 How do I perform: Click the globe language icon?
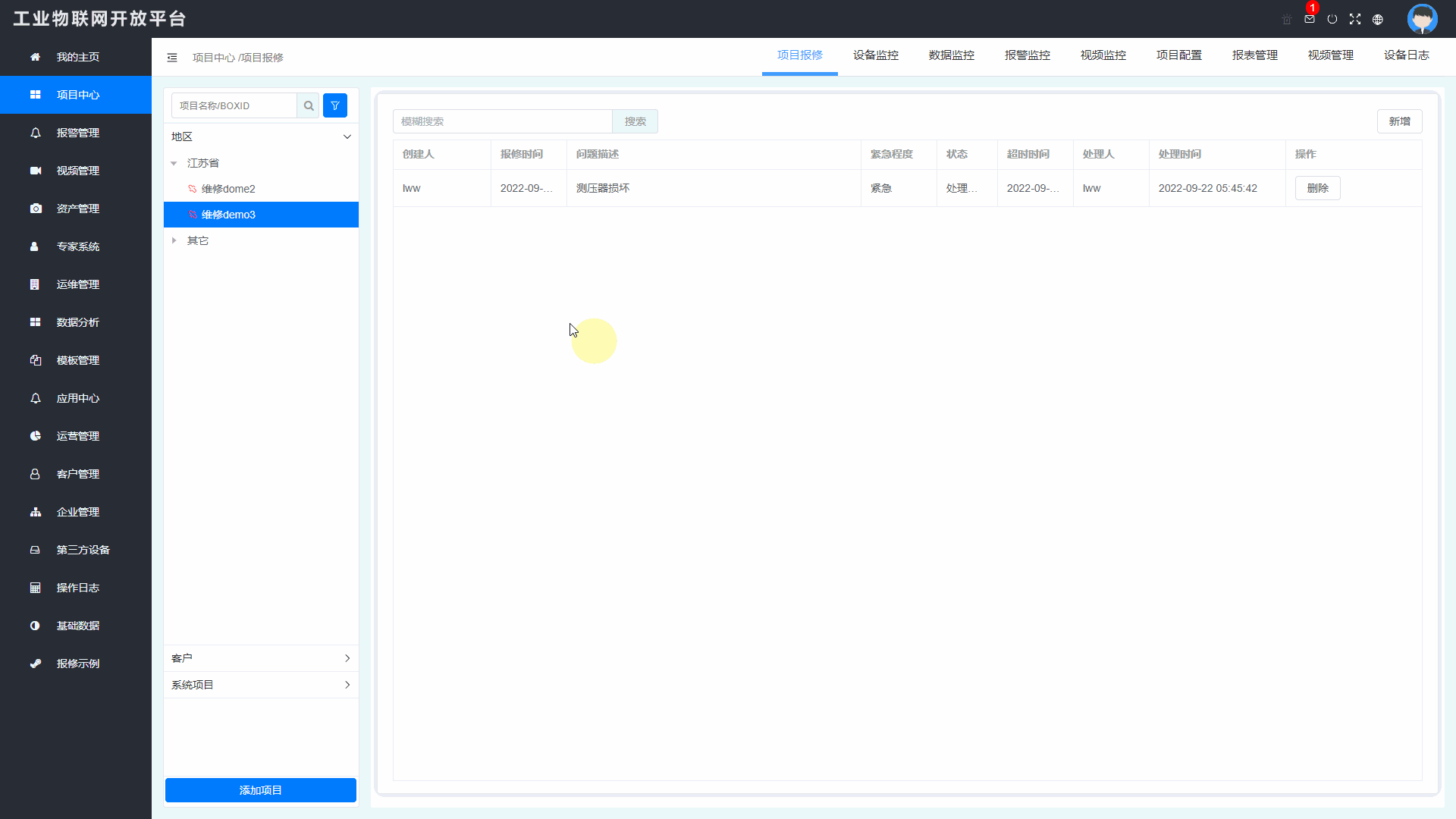coord(1378,19)
